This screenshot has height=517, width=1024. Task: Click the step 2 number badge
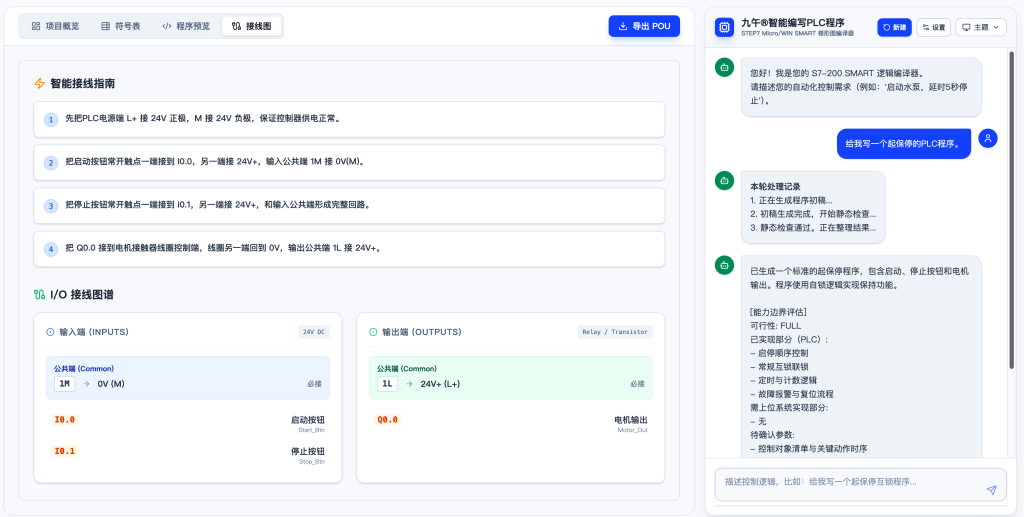coord(51,163)
